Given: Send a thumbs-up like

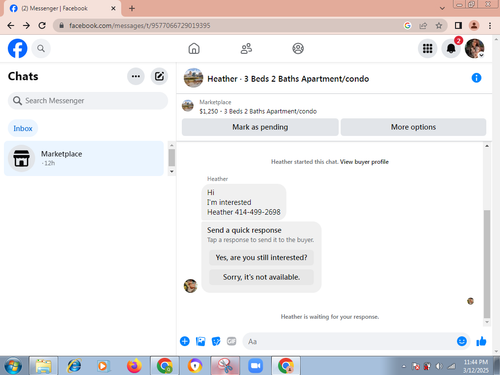Looking at the screenshot, I should tap(481, 341).
